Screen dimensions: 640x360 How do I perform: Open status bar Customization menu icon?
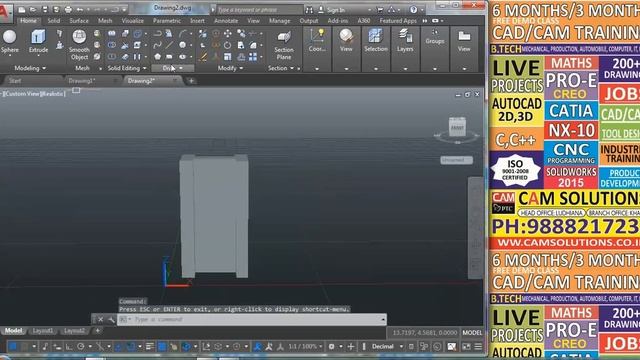[478, 347]
